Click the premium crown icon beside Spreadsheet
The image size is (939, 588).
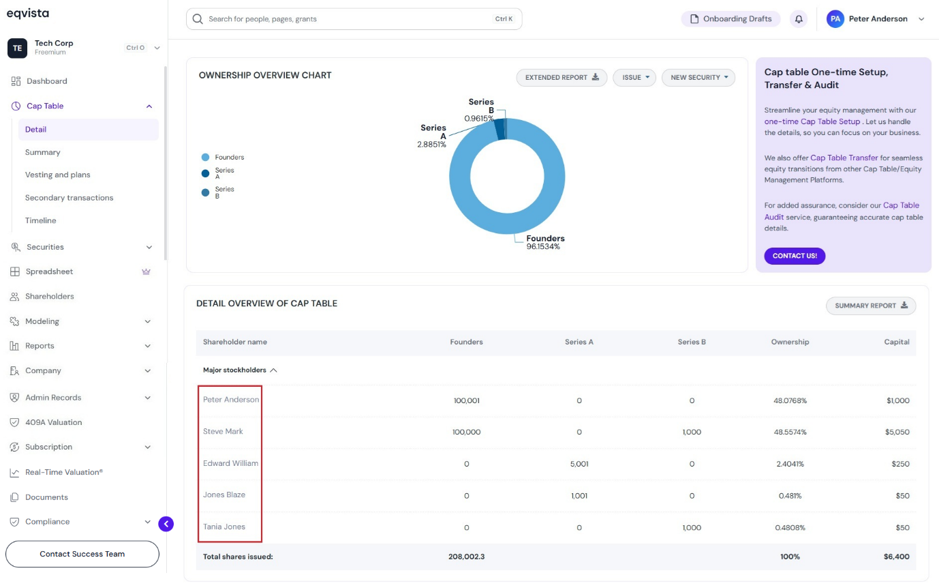[x=146, y=271]
